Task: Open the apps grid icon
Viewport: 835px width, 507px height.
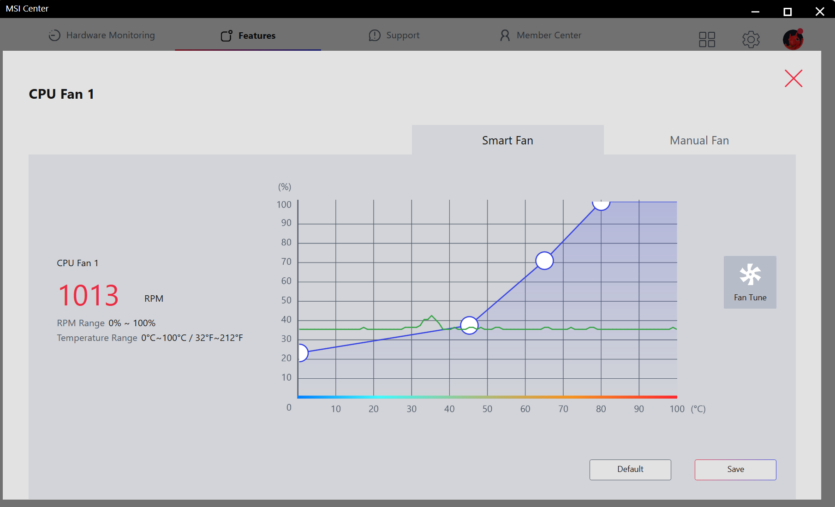Action: [x=707, y=39]
